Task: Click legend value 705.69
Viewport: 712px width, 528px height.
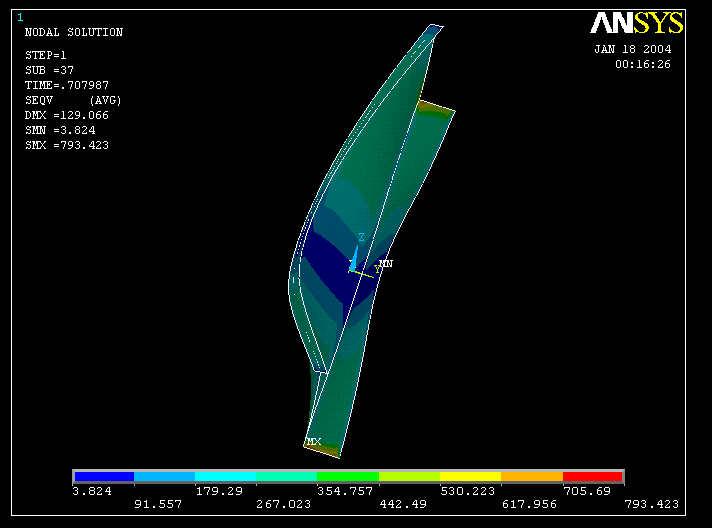Action: point(587,491)
